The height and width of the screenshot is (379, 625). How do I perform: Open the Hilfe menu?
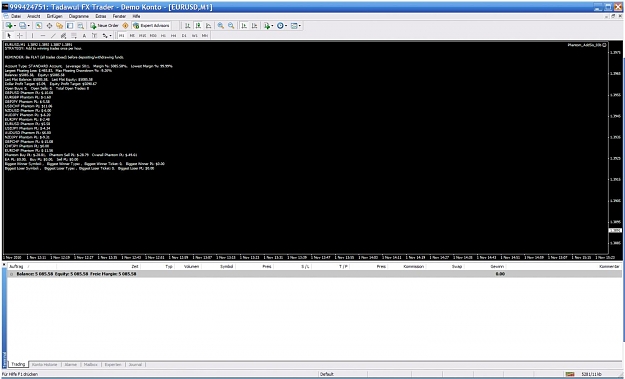coord(136,16)
